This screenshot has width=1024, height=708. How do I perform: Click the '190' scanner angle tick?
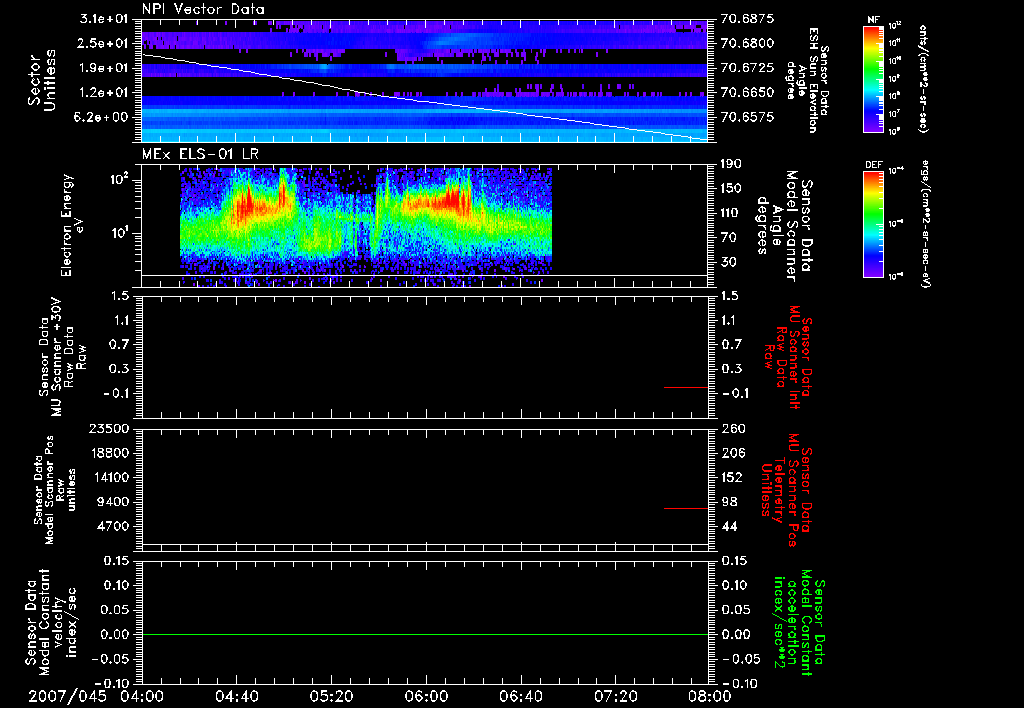click(731, 164)
